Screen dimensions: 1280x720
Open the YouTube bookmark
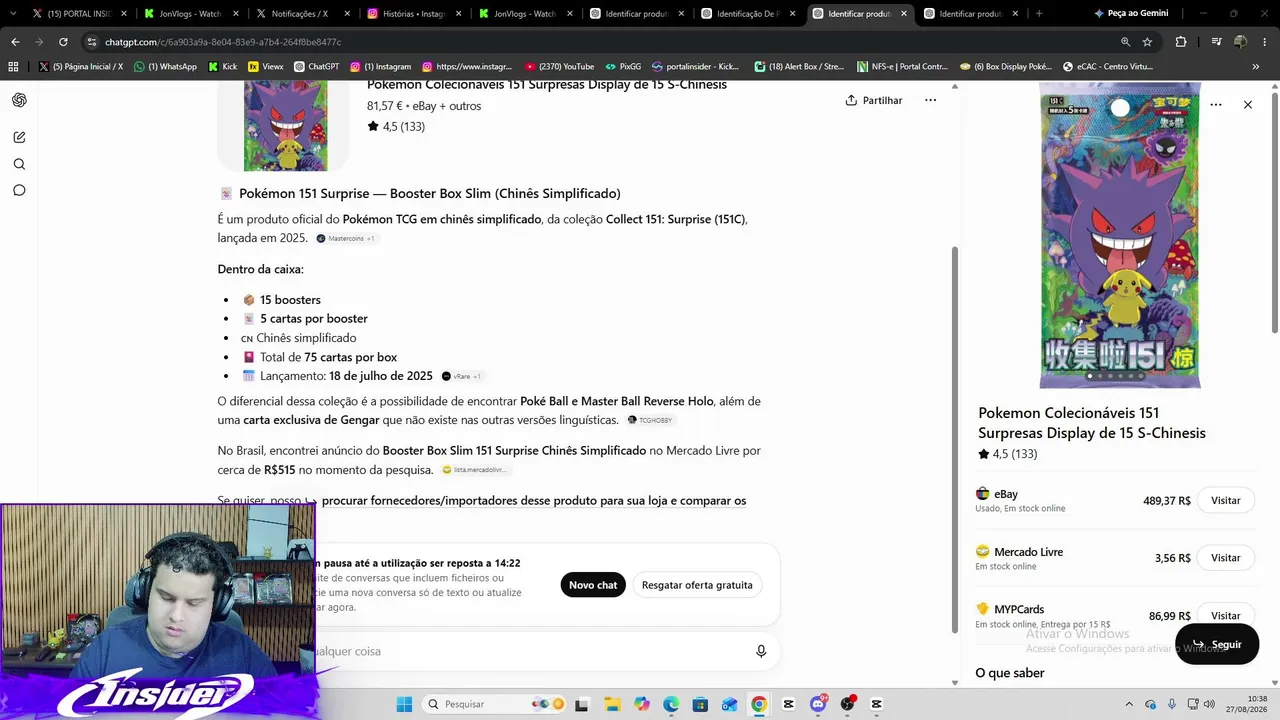click(558, 67)
